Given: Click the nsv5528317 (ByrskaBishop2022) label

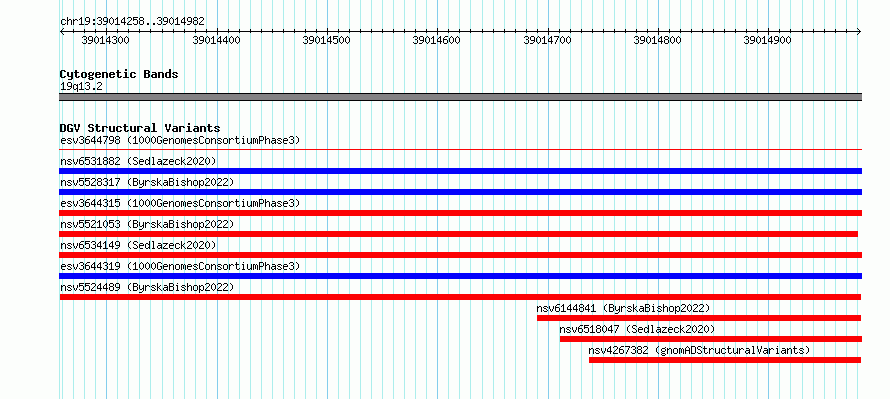Looking at the screenshot, I should pyautogui.click(x=147, y=182).
